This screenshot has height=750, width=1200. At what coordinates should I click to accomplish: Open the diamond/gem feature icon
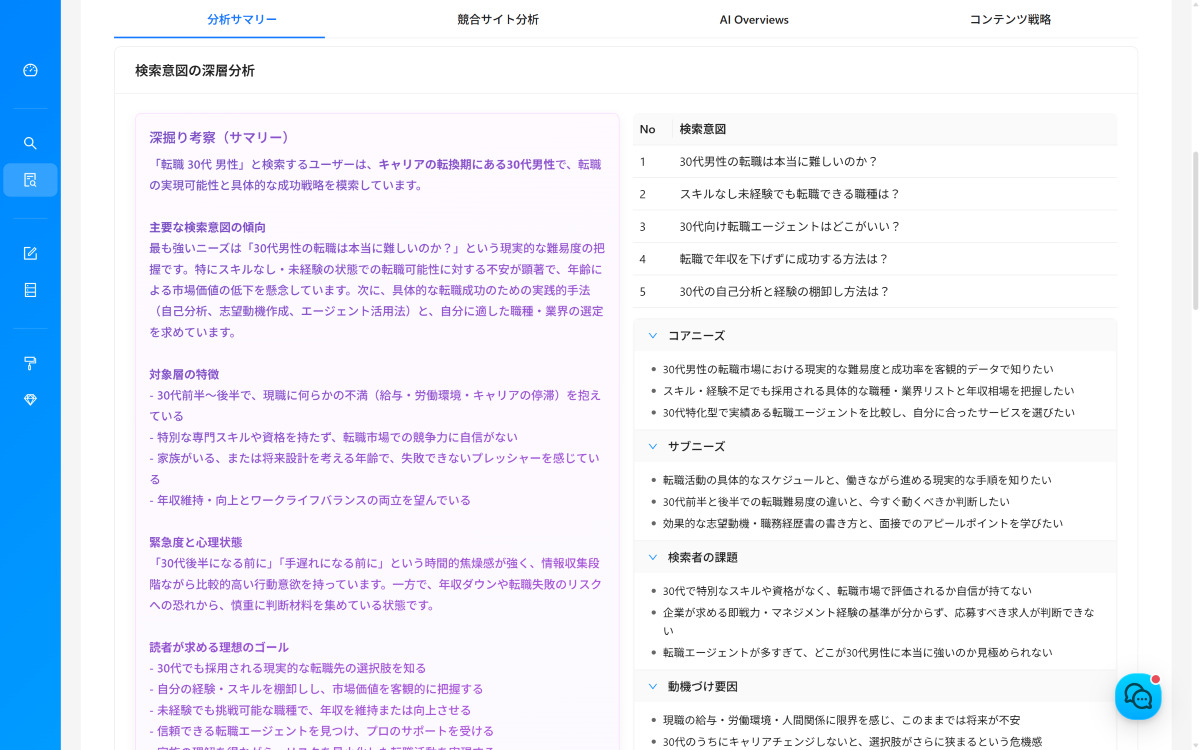30,399
